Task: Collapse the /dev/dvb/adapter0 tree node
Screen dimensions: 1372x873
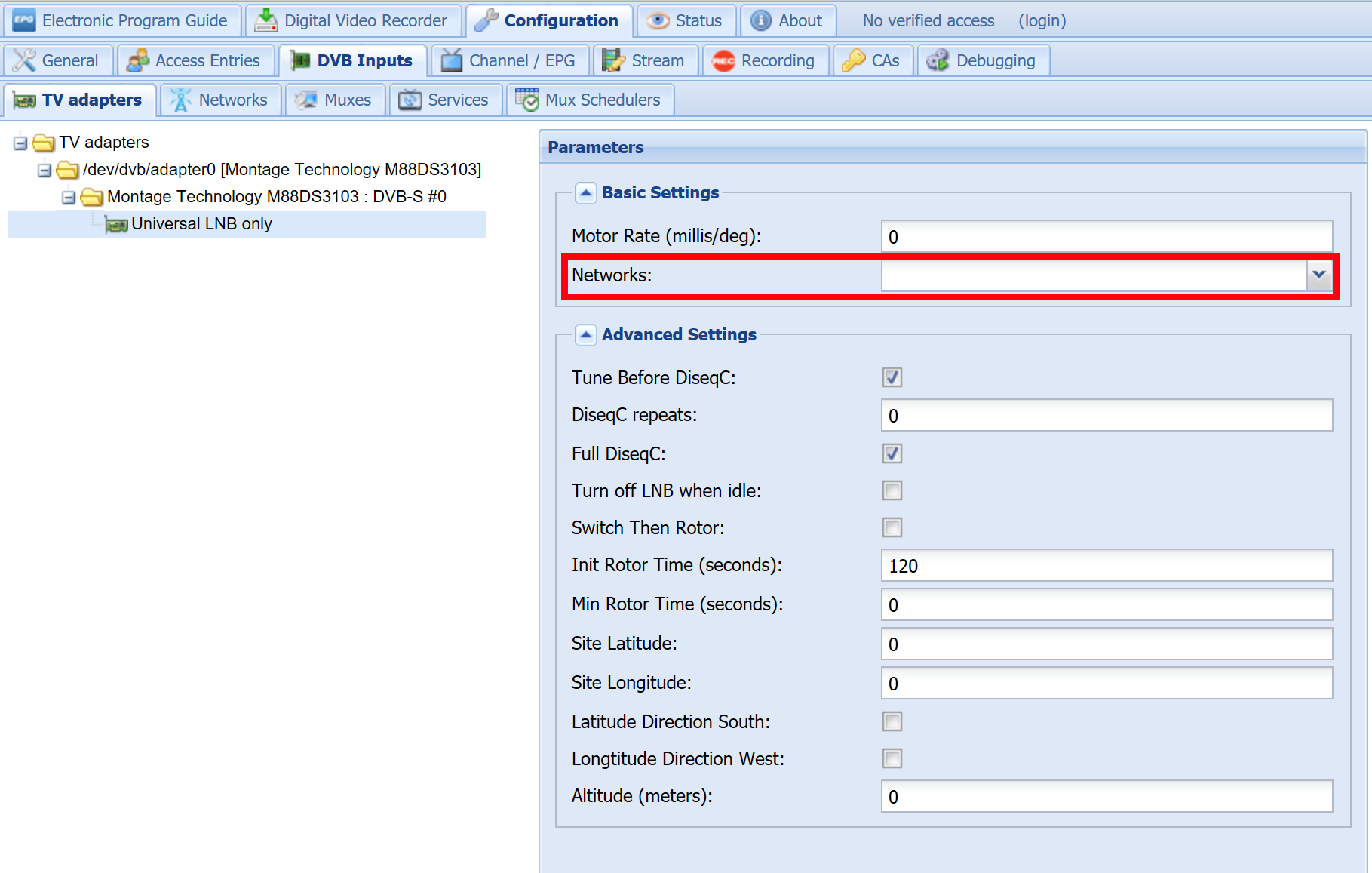Action: [45, 170]
